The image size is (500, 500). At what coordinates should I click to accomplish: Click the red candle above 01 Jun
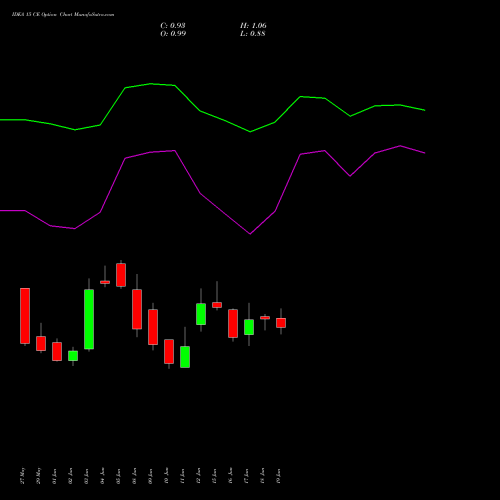tap(57, 351)
